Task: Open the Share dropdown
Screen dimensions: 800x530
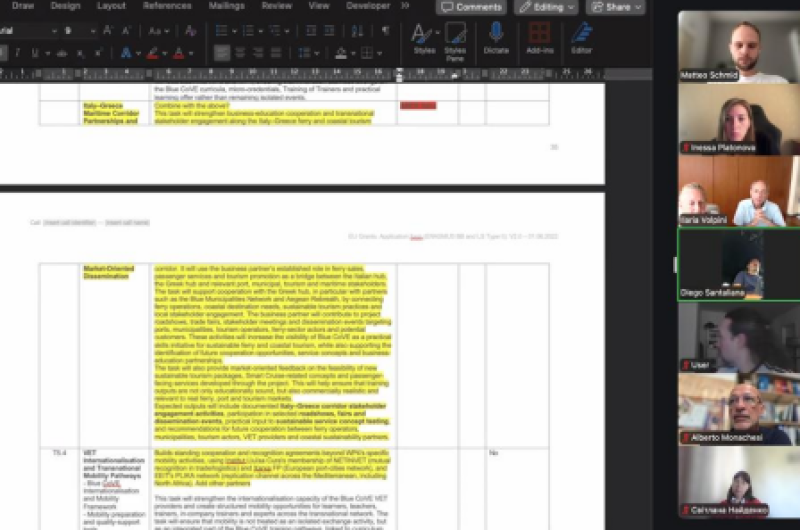Action: [615, 7]
